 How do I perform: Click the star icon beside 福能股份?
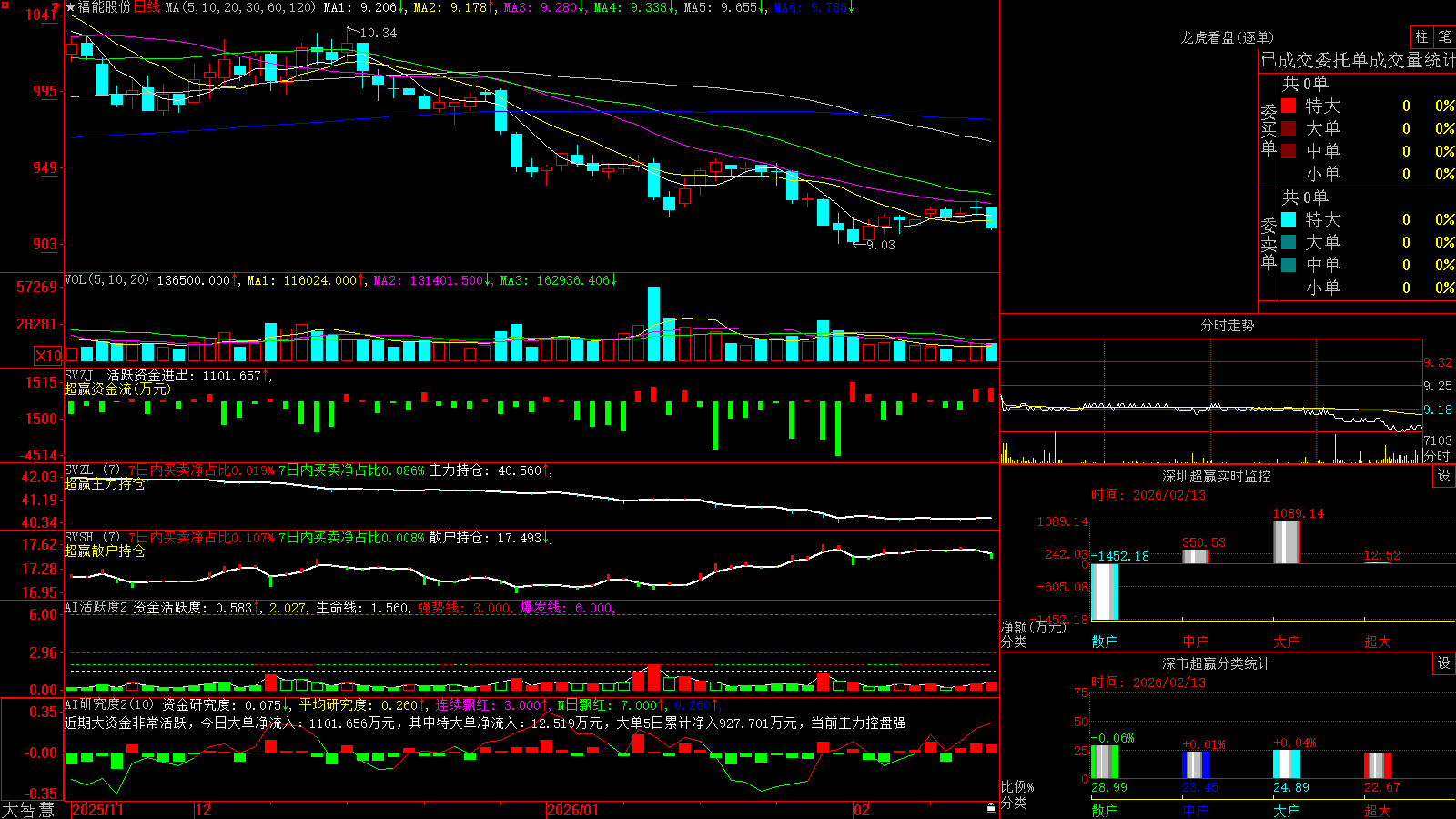coord(71,7)
